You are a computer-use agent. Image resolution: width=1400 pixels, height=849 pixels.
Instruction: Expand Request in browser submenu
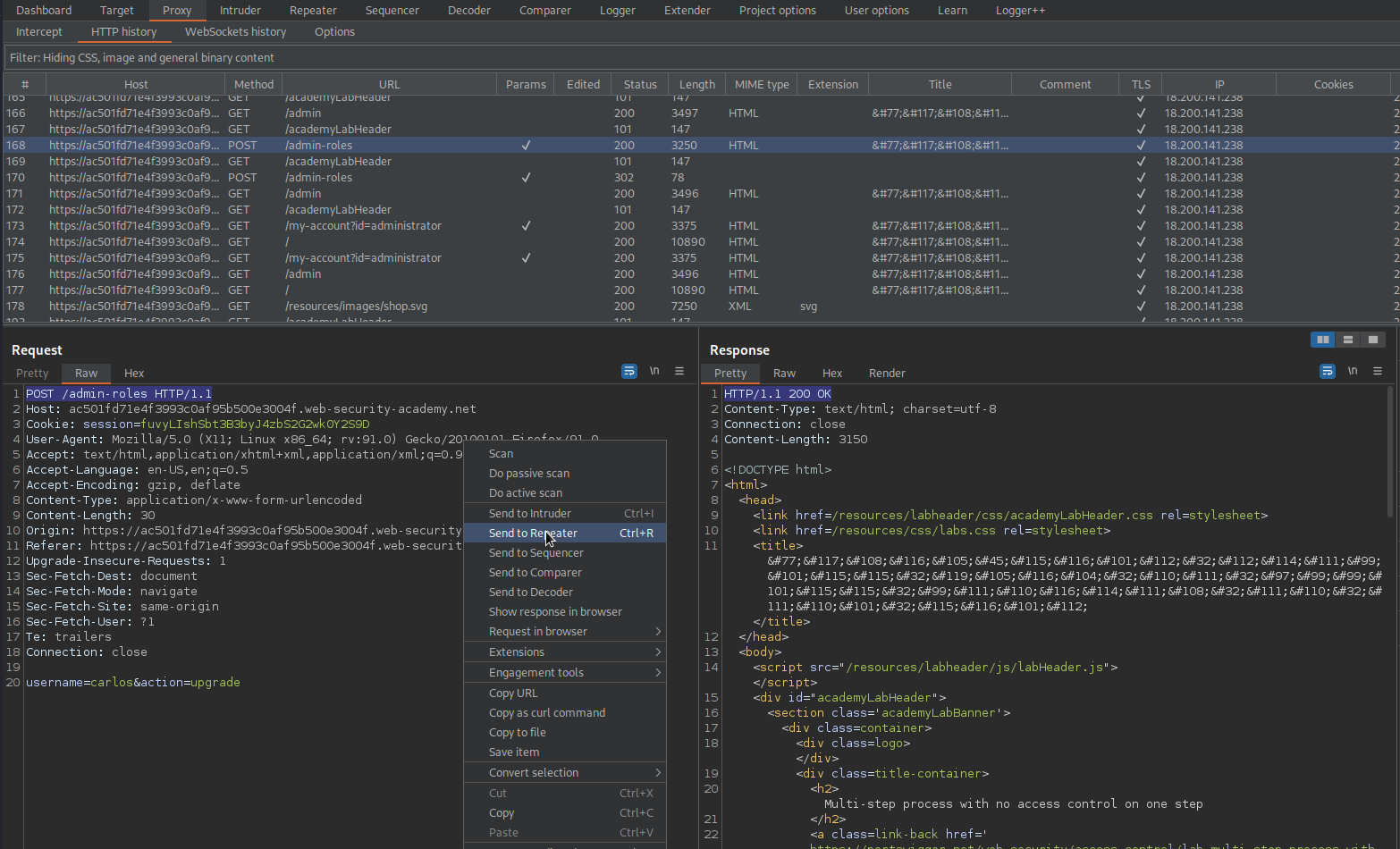coord(565,632)
